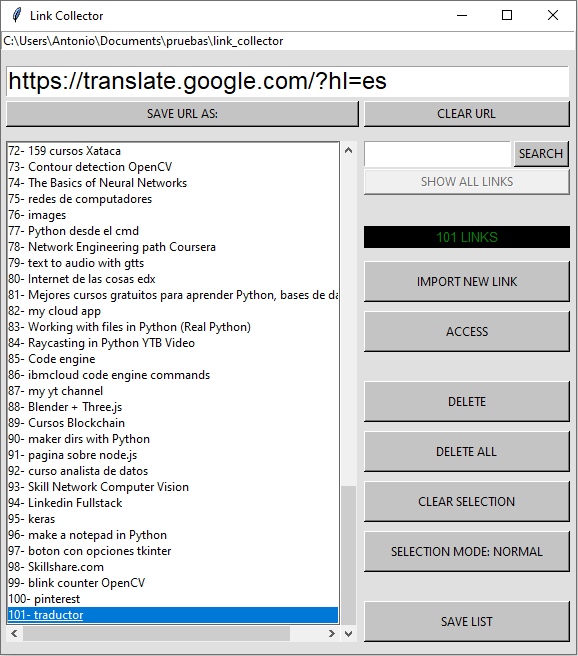Click the translate.google.com URL entry field
The width and height of the screenshot is (578, 656).
click(x=288, y=81)
